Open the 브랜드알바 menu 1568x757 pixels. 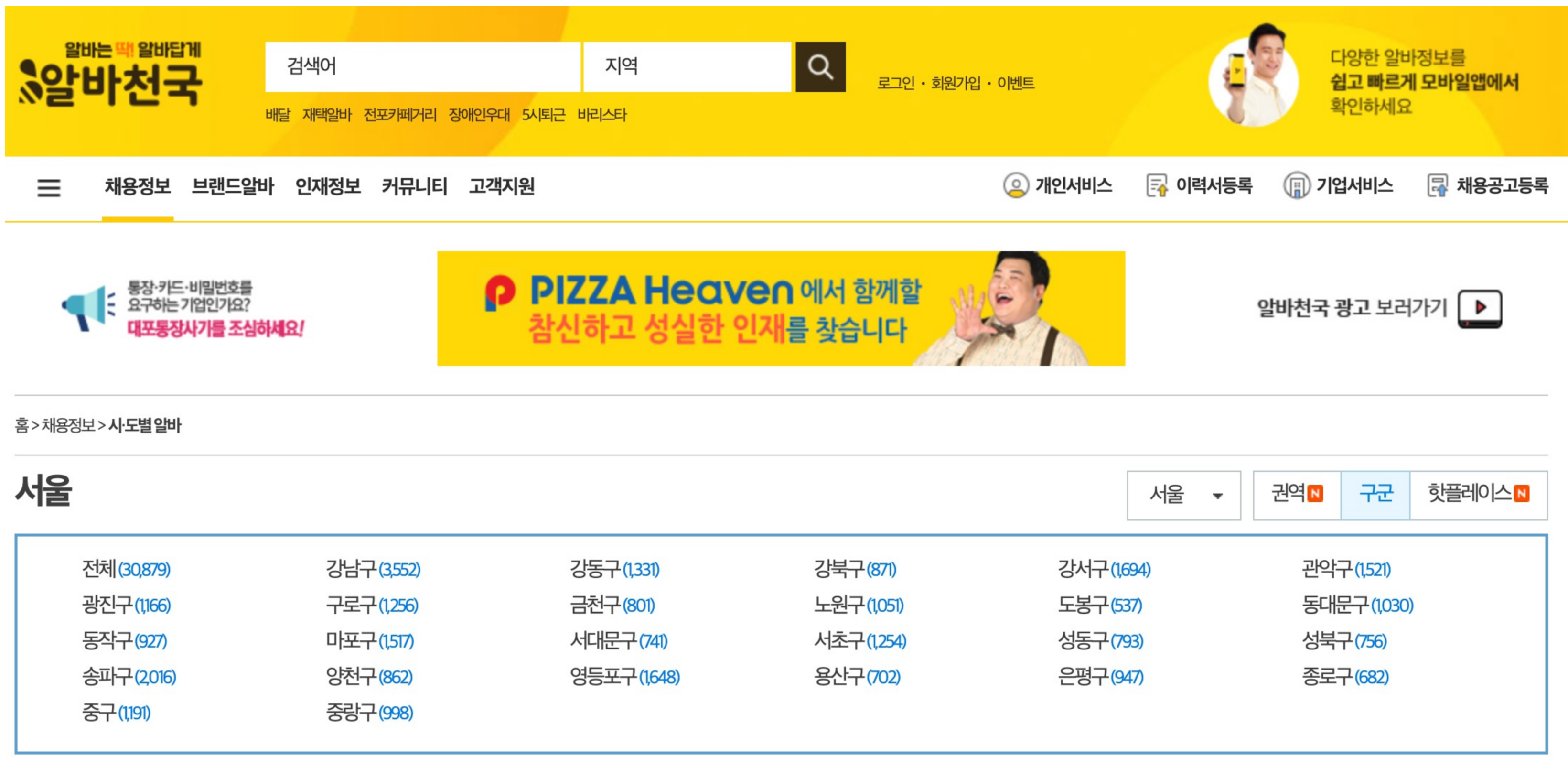coord(233,187)
